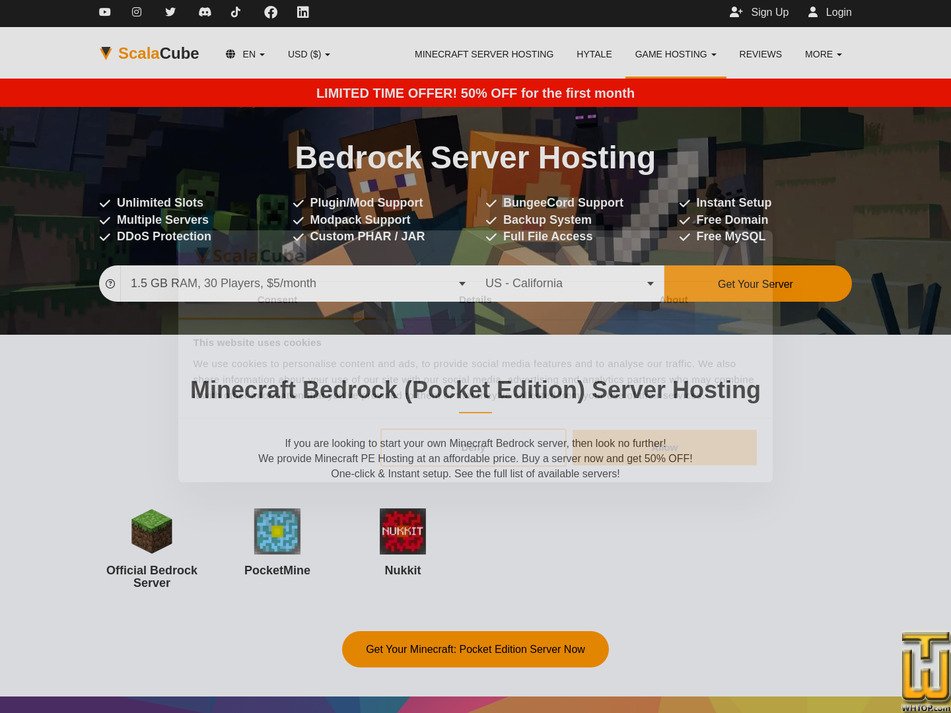The height and width of the screenshot is (713, 951).
Task: Click the Facebook icon
Action: pos(269,13)
